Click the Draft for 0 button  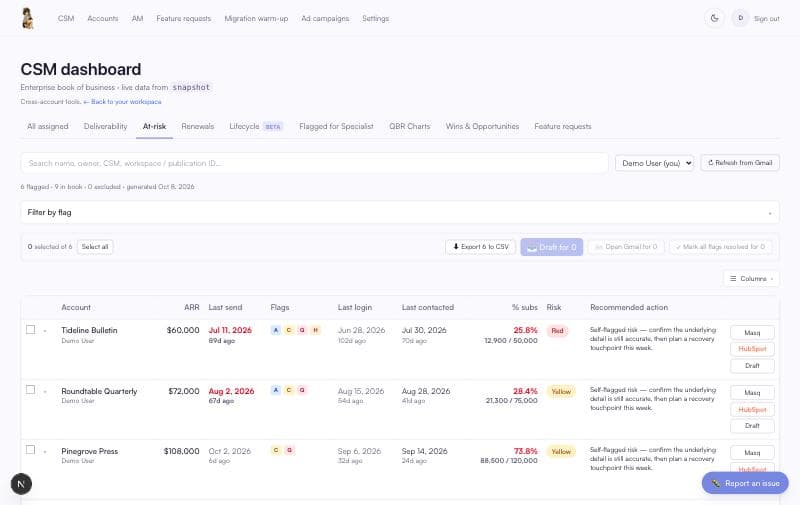(x=552, y=247)
